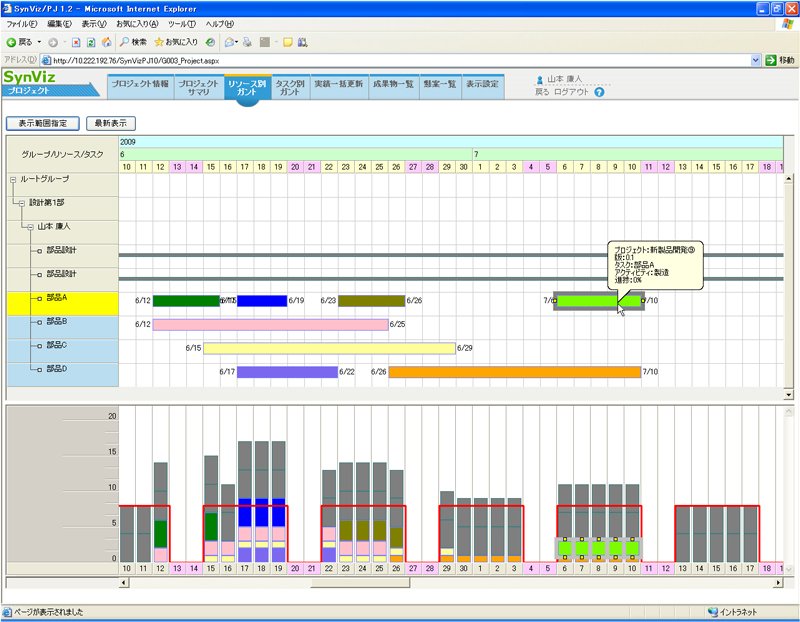Open the History icon in toolbar
Viewport: 800px width, 622px height.
tap(210, 42)
